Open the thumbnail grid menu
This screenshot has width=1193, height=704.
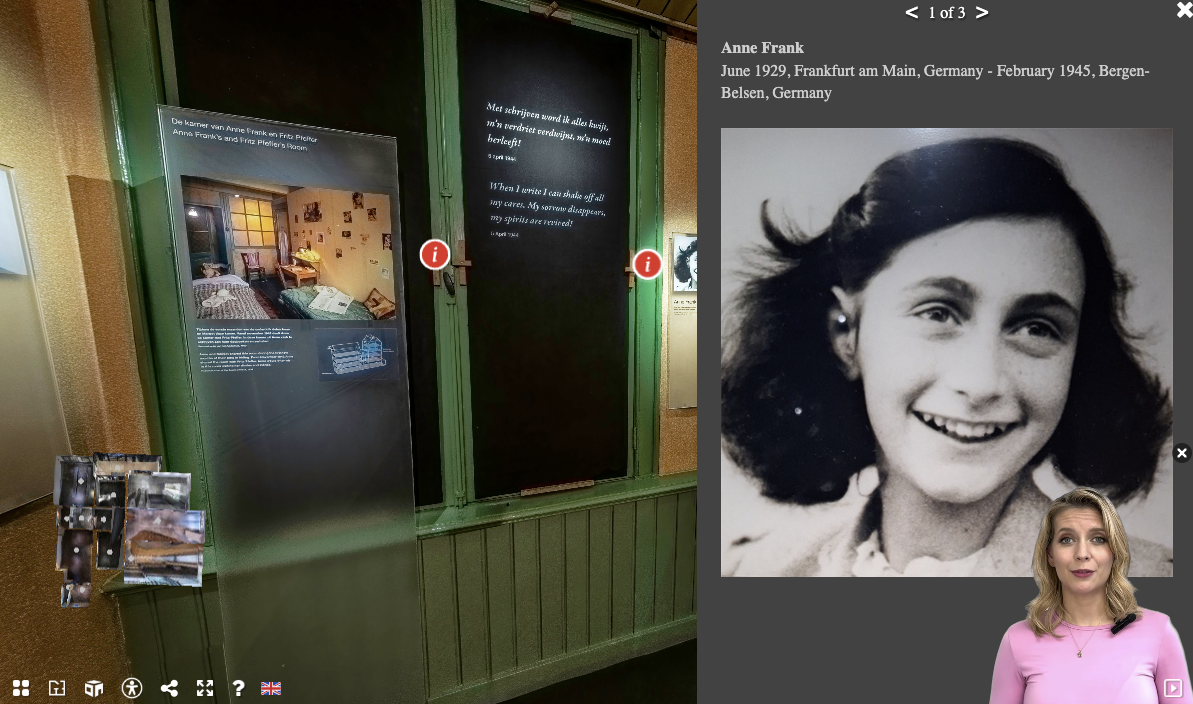21,688
